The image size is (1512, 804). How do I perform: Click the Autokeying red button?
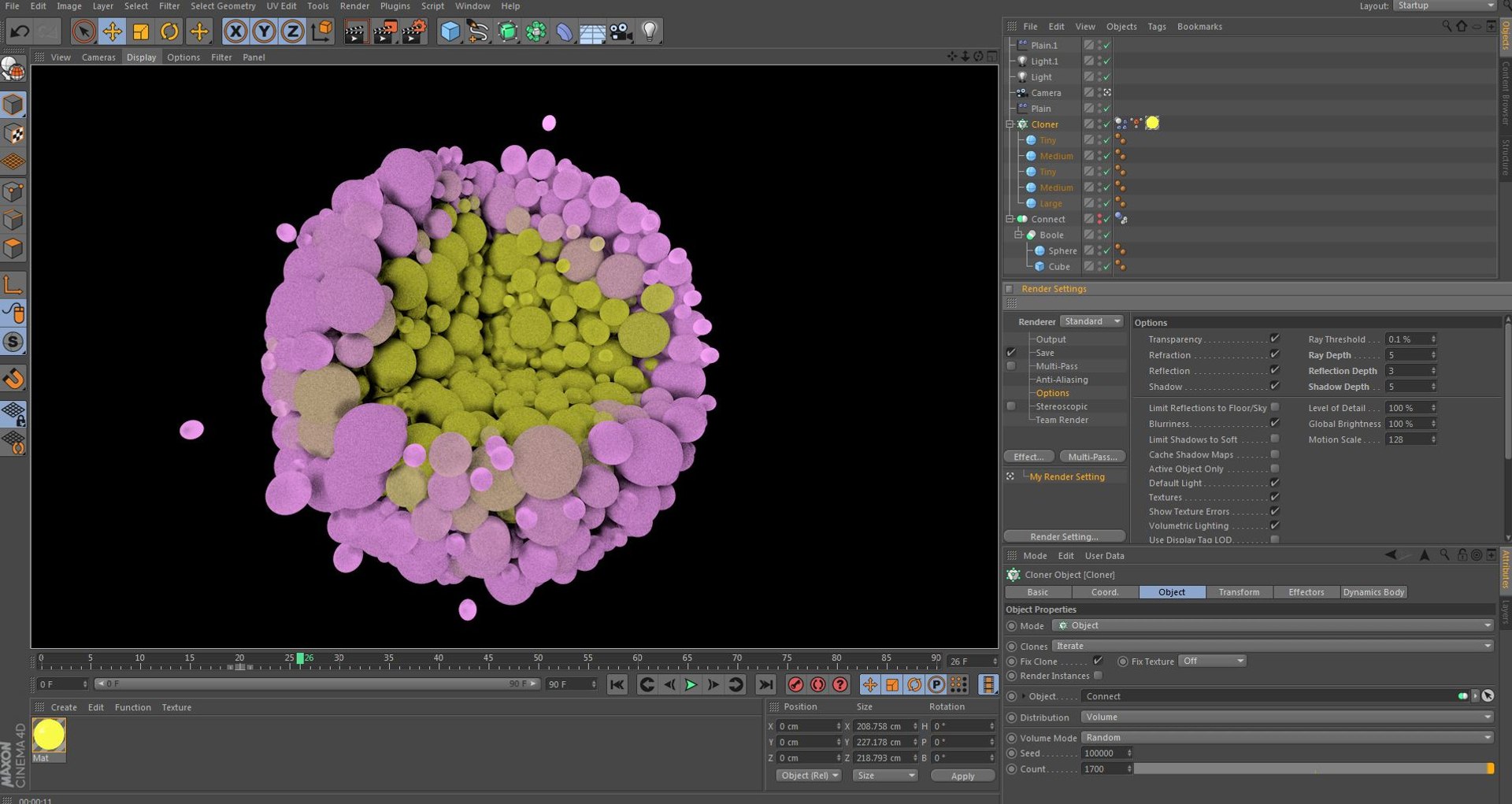pos(818,684)
